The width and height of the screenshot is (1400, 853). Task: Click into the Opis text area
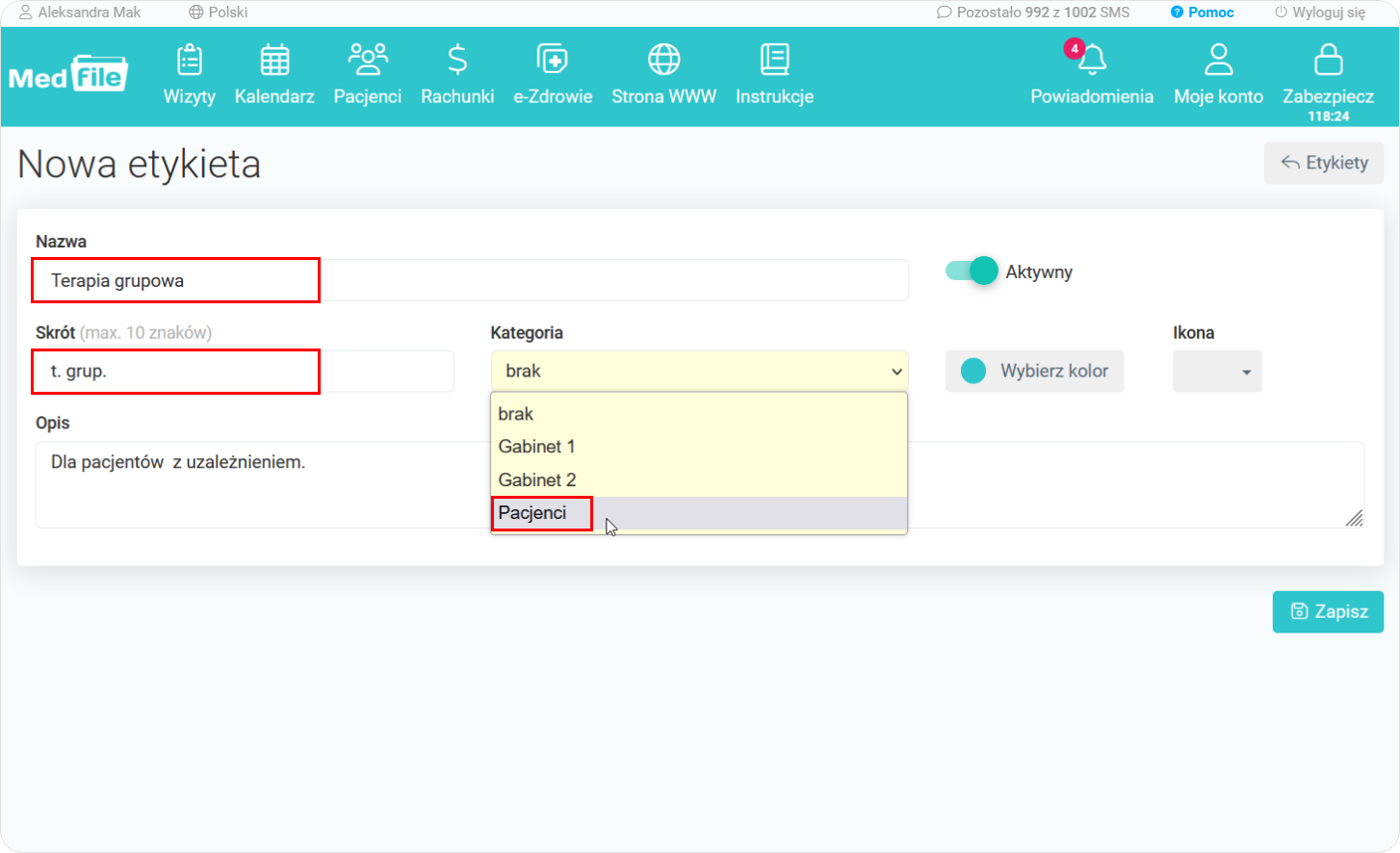tap(699, 484)
